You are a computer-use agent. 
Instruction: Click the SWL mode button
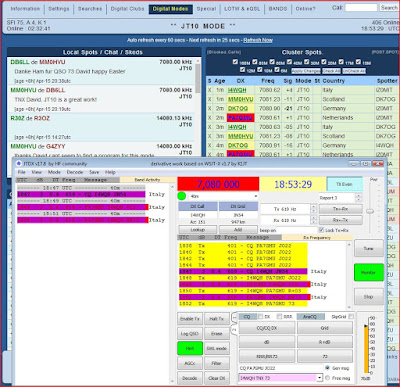pos(217,348)
